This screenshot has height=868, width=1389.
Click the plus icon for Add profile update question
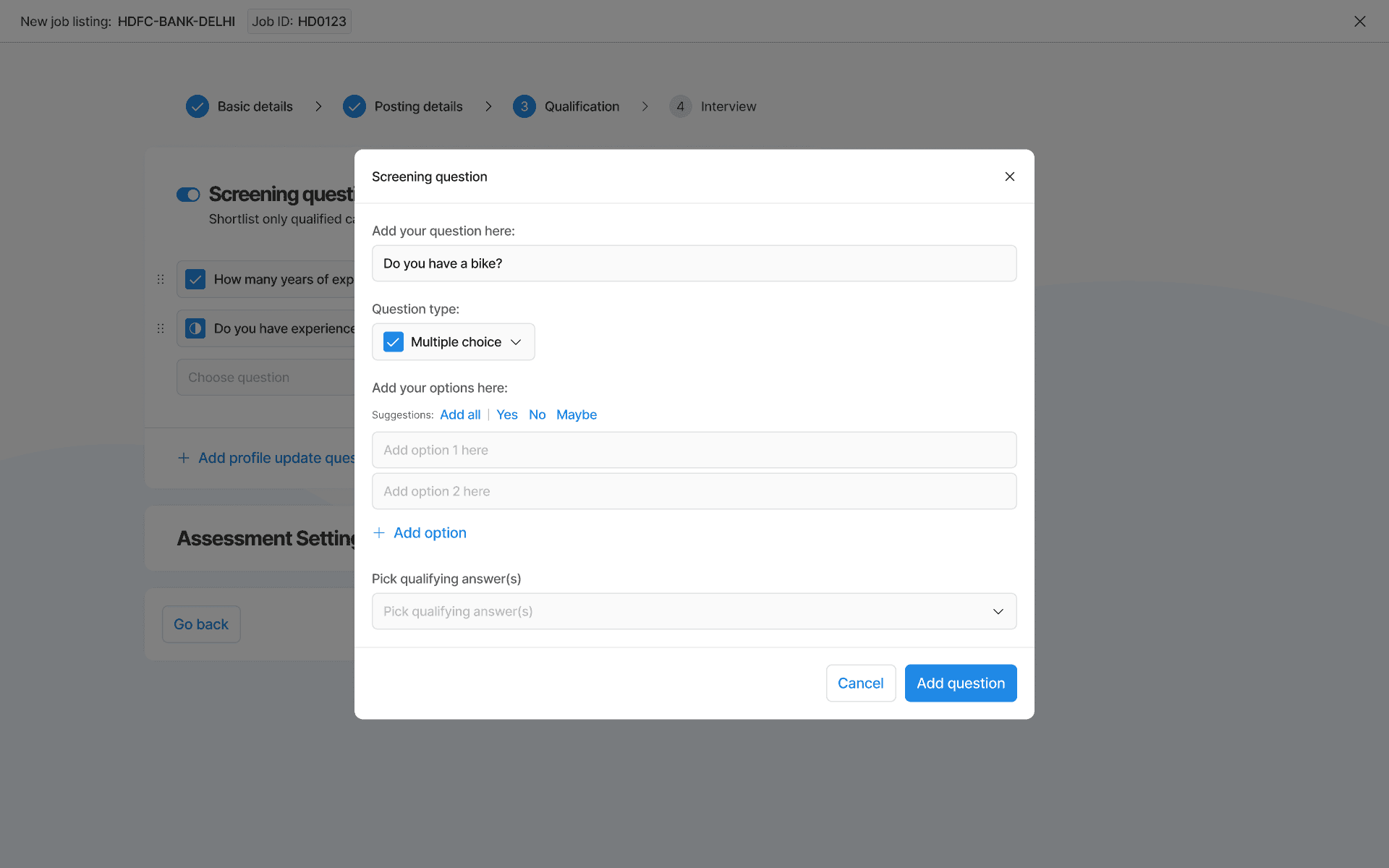click(x=184, y=458)
